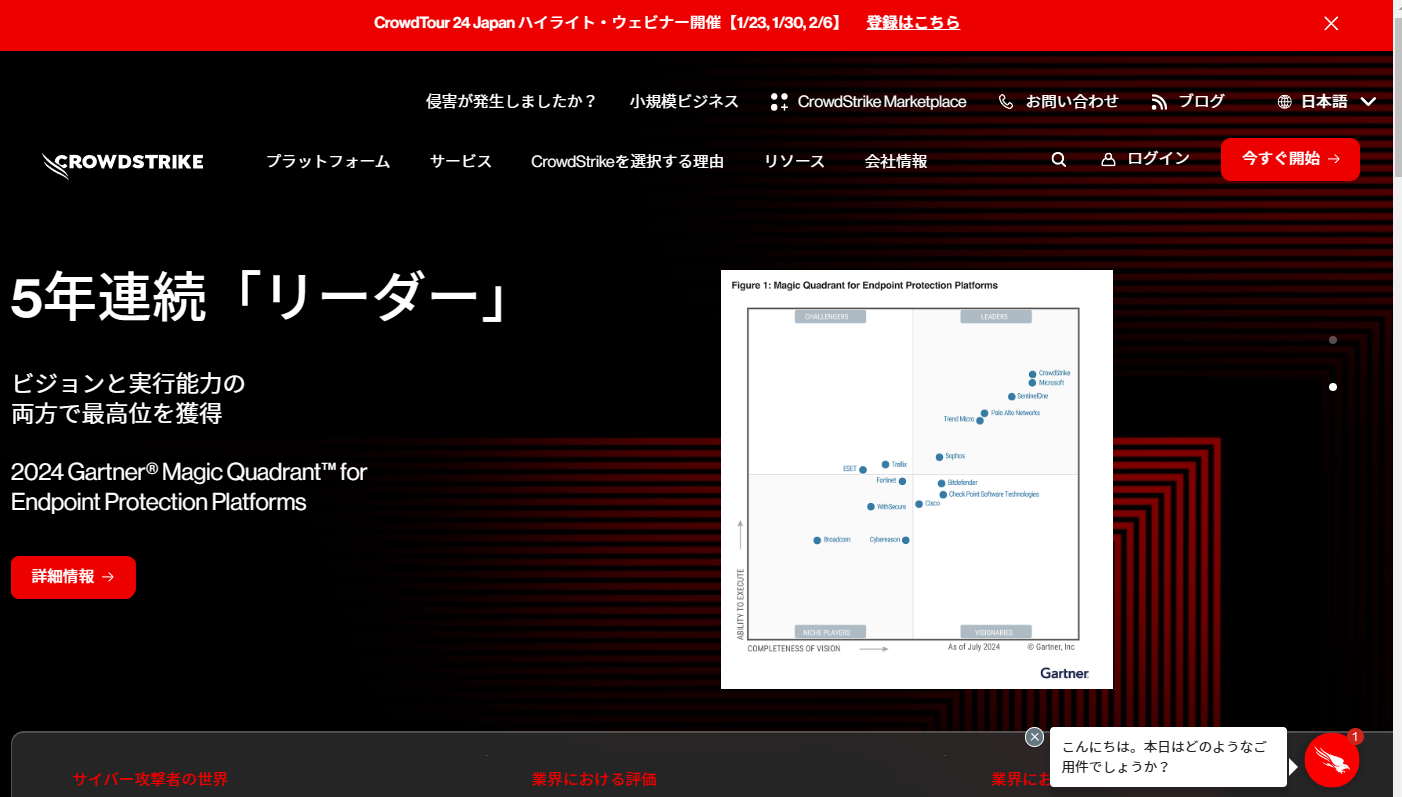Open the リソース menu
The width and height of the screenshot is (1402, 797).
click(794, 161)
